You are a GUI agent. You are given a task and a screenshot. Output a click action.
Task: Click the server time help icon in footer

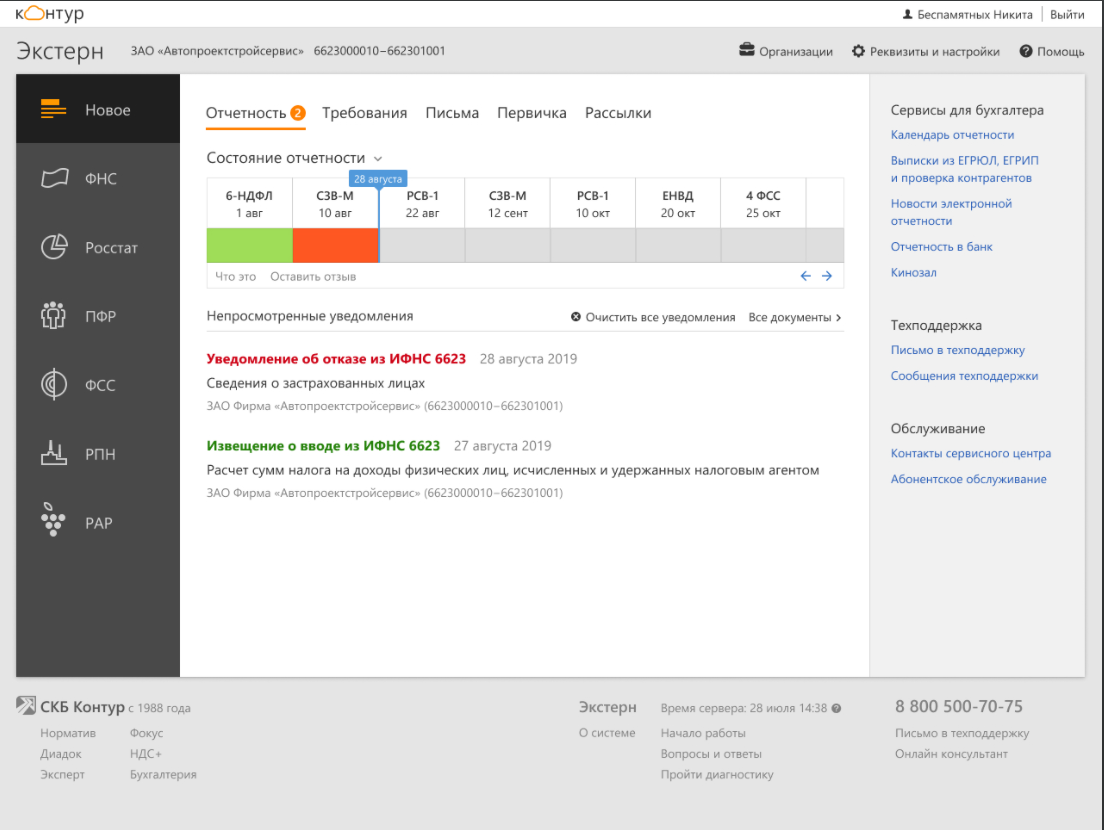click(836, 708)
